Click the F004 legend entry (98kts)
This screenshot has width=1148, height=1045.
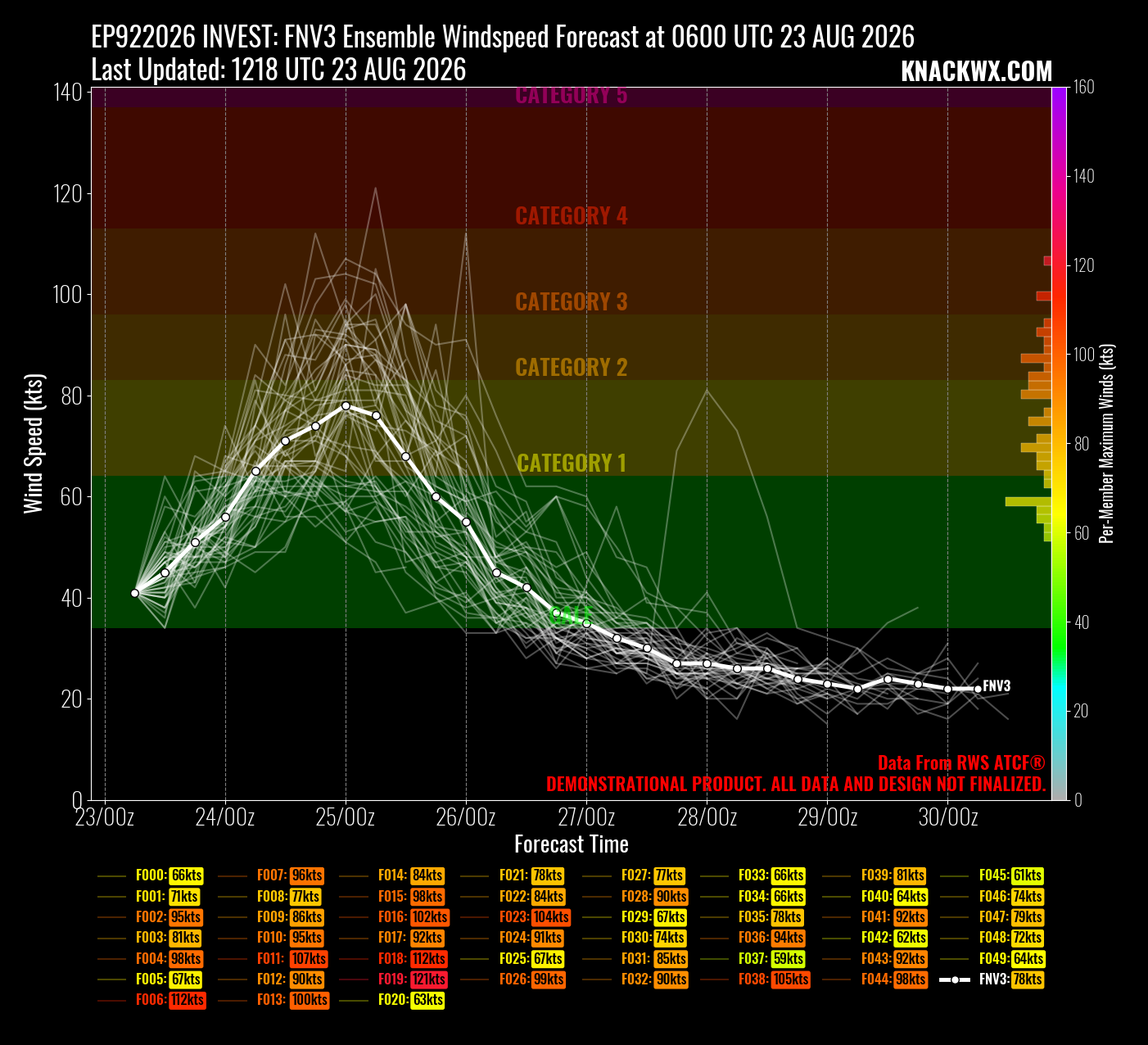151,958
